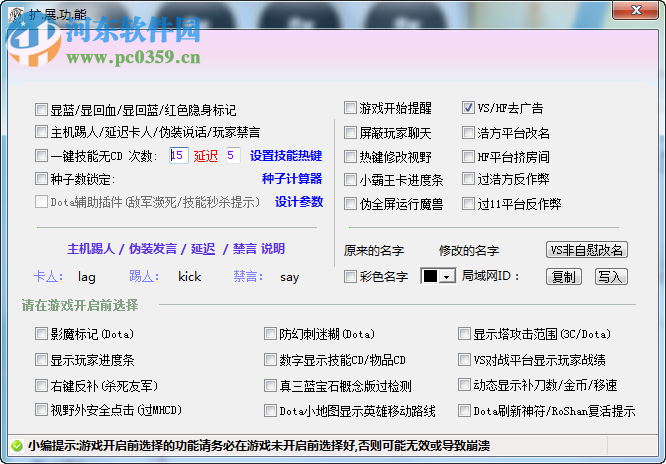Enable 防幻刺迷糊(Dota) checkbox
666x464 pixels.
point(270,334)
